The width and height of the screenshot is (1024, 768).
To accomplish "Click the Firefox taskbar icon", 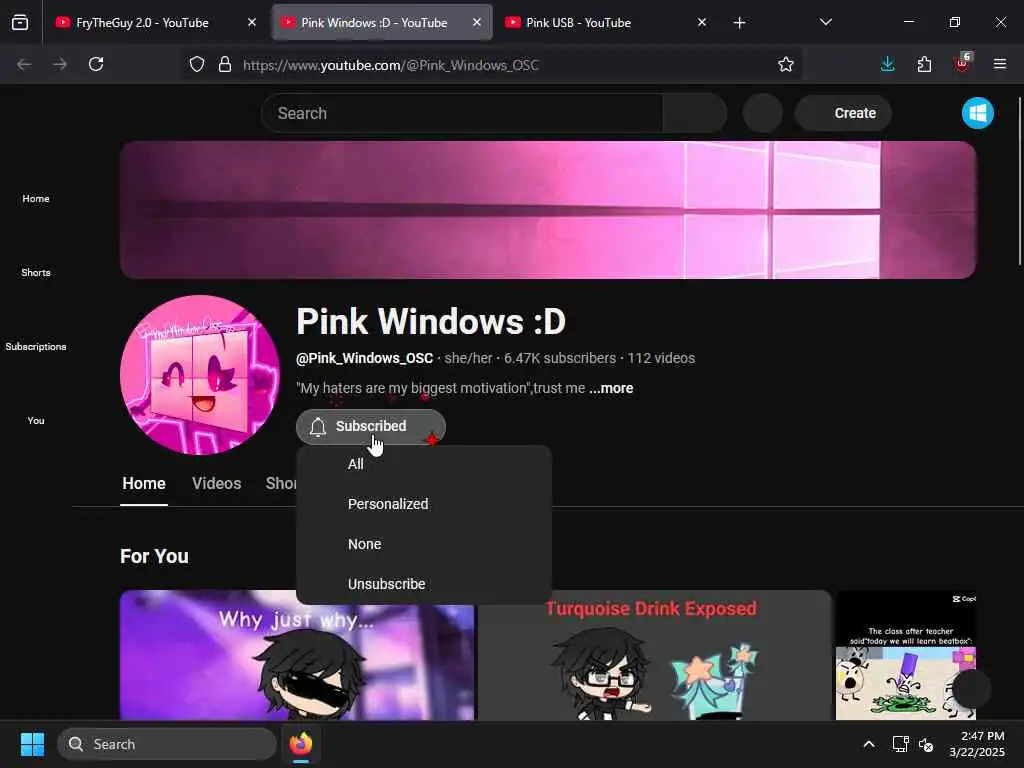I will (x=300, y=744).
